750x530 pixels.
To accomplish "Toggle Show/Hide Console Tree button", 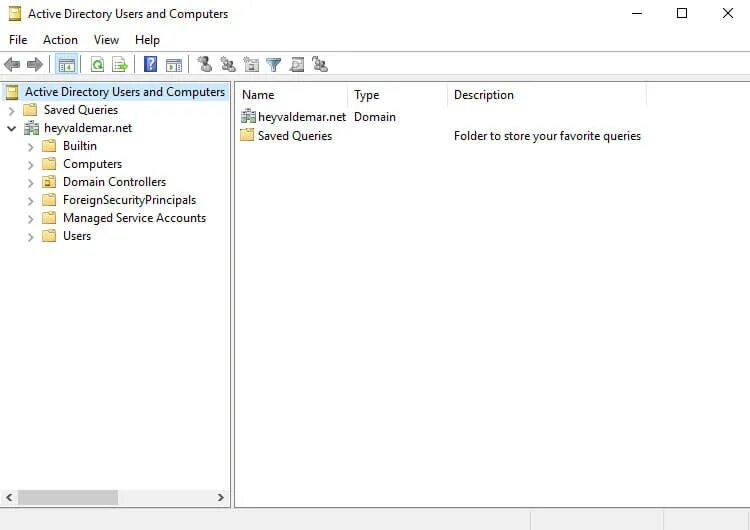I will point(66,64).
